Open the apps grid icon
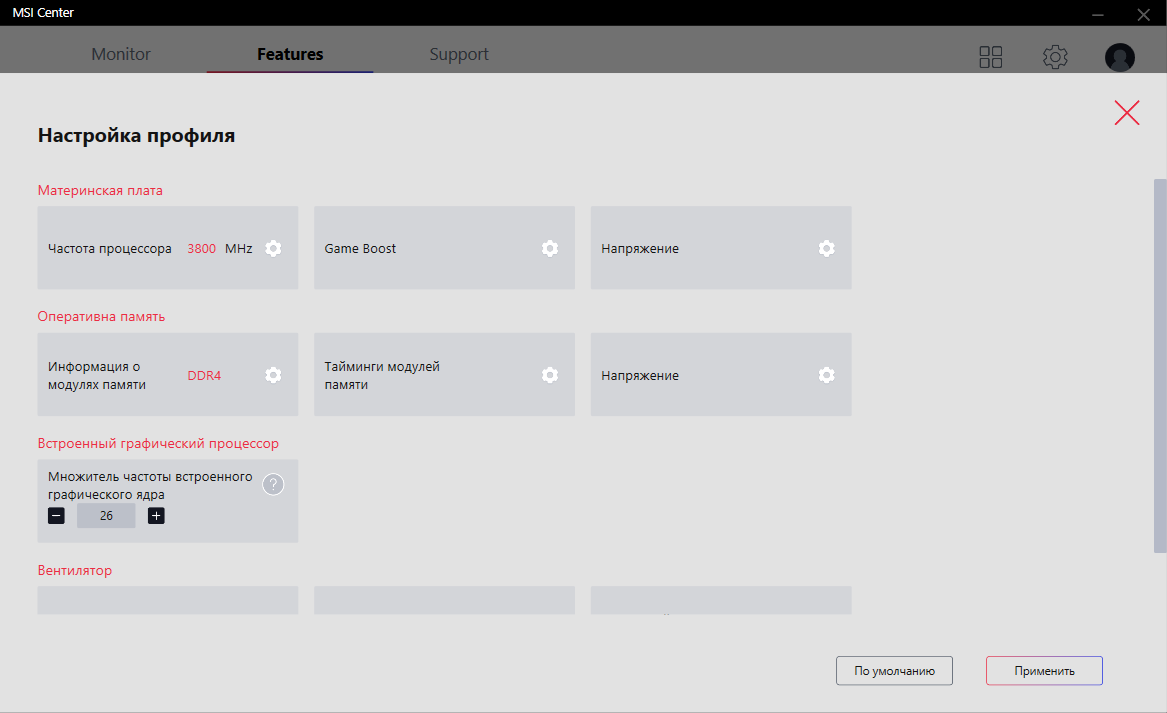Screen dimensions: 1167x713 990,57
